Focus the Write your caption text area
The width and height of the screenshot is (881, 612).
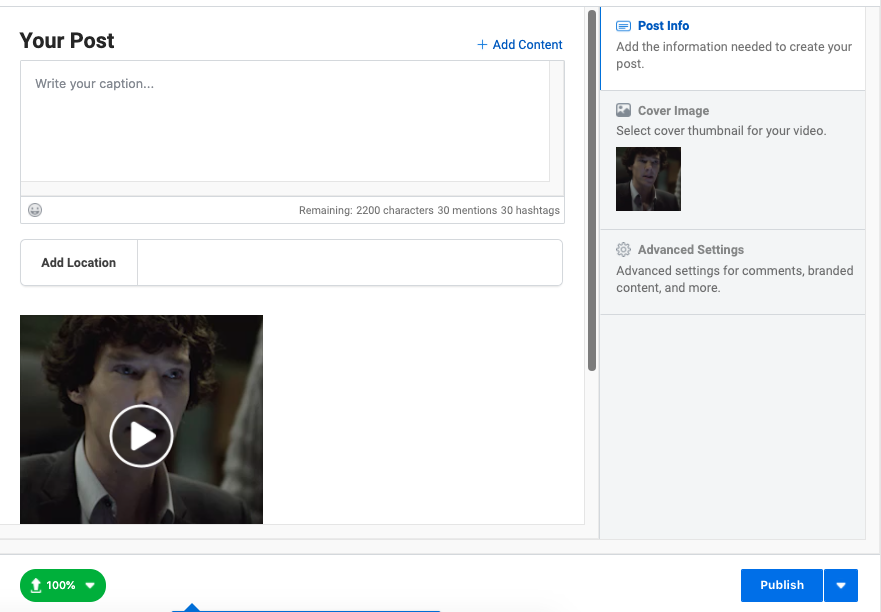click(285, 121)
